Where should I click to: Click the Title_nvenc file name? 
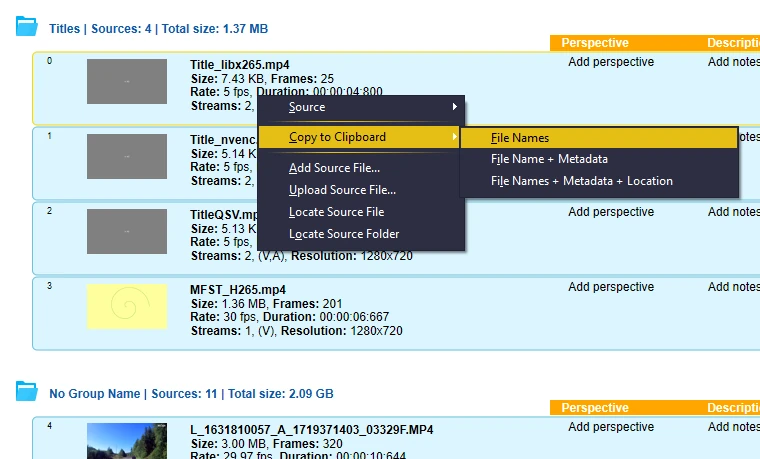(223, 140)
